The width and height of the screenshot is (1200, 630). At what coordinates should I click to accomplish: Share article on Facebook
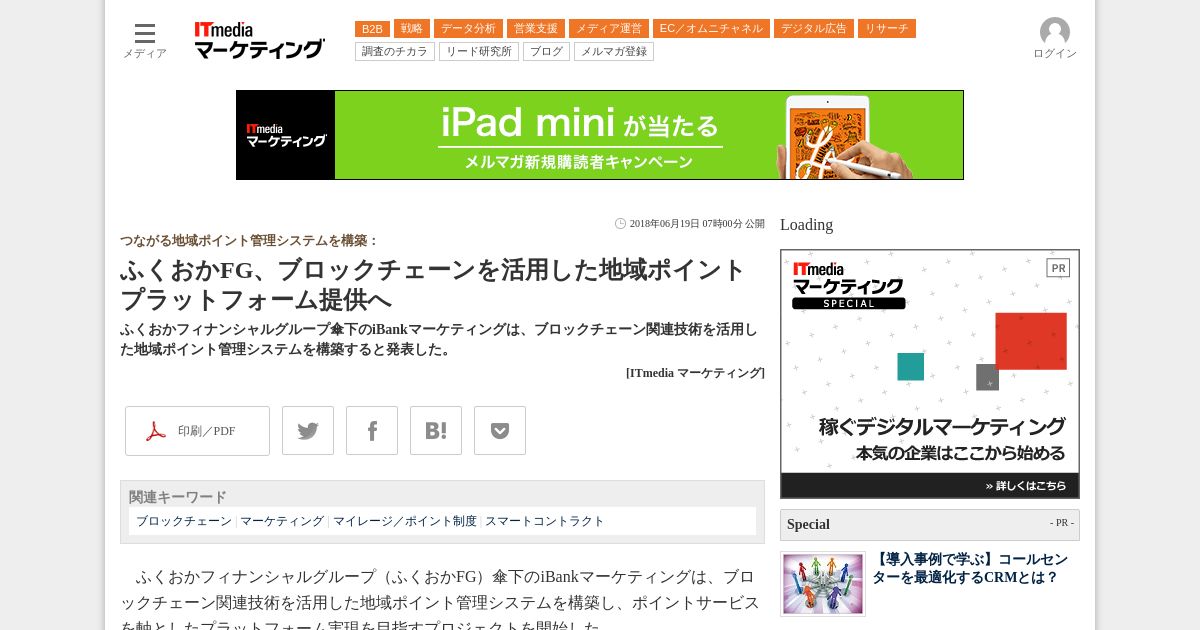point(372,431)
